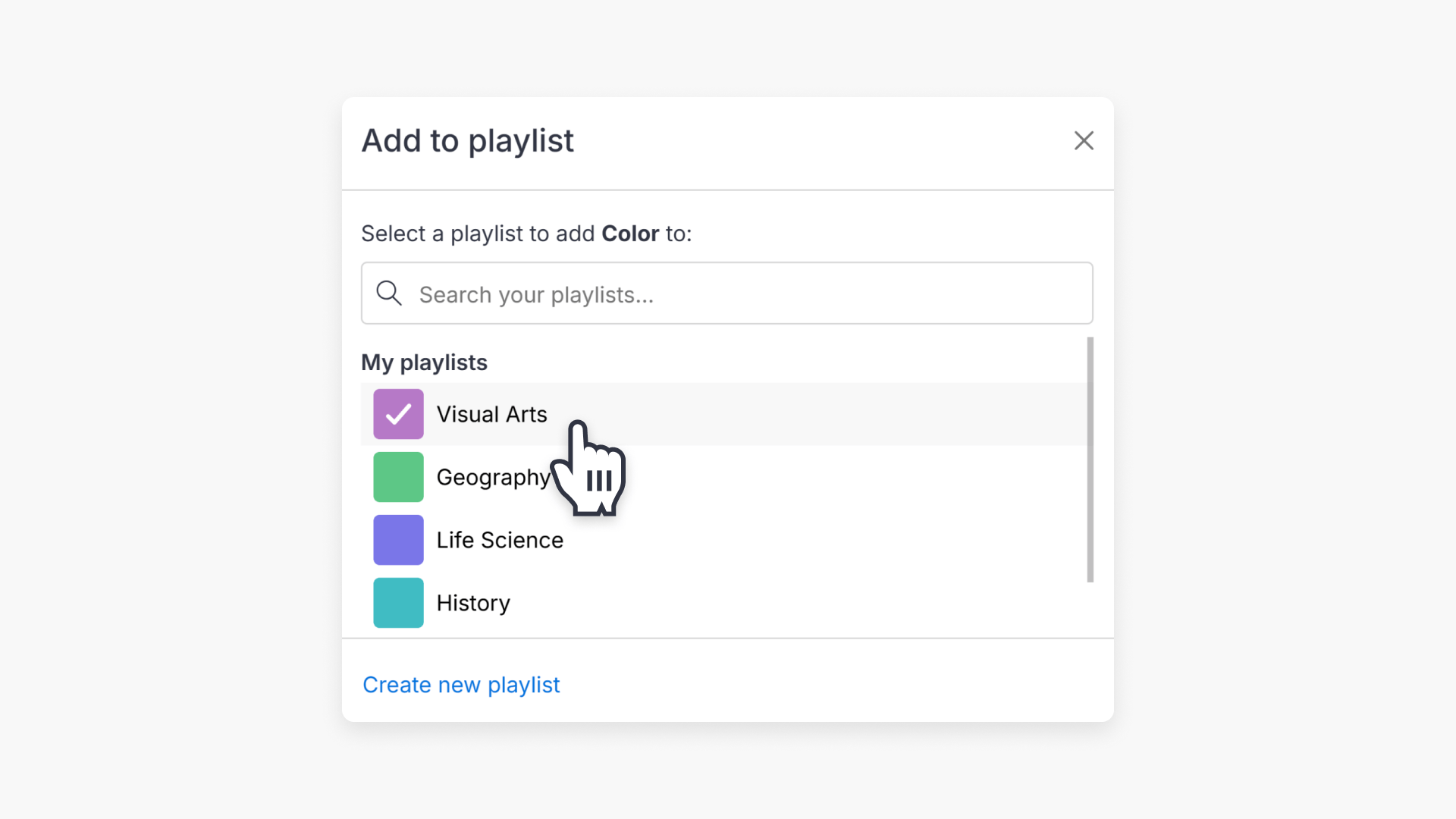Click the cursor-highlighted Visual Arts row icon
The width and height of the screenshot is (1456, 819).
coord(397,414)
